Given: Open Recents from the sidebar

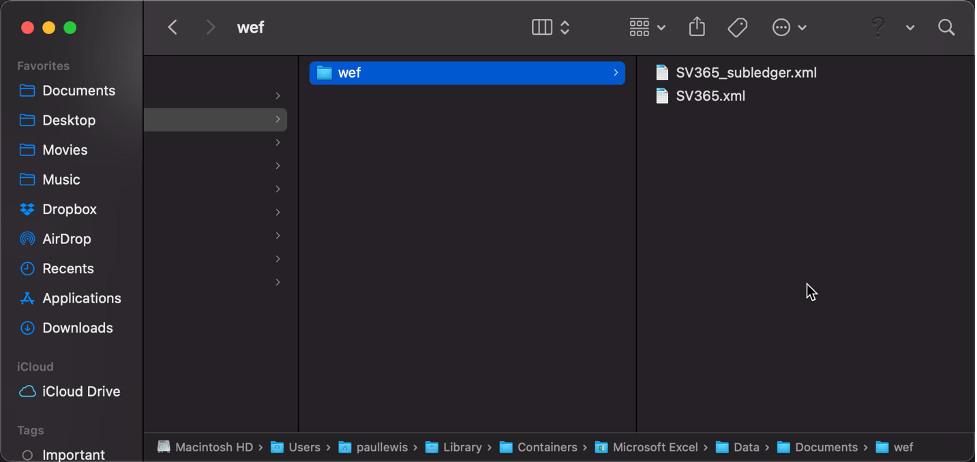Looking at the screenshot, I should click(x=68, y=268).
